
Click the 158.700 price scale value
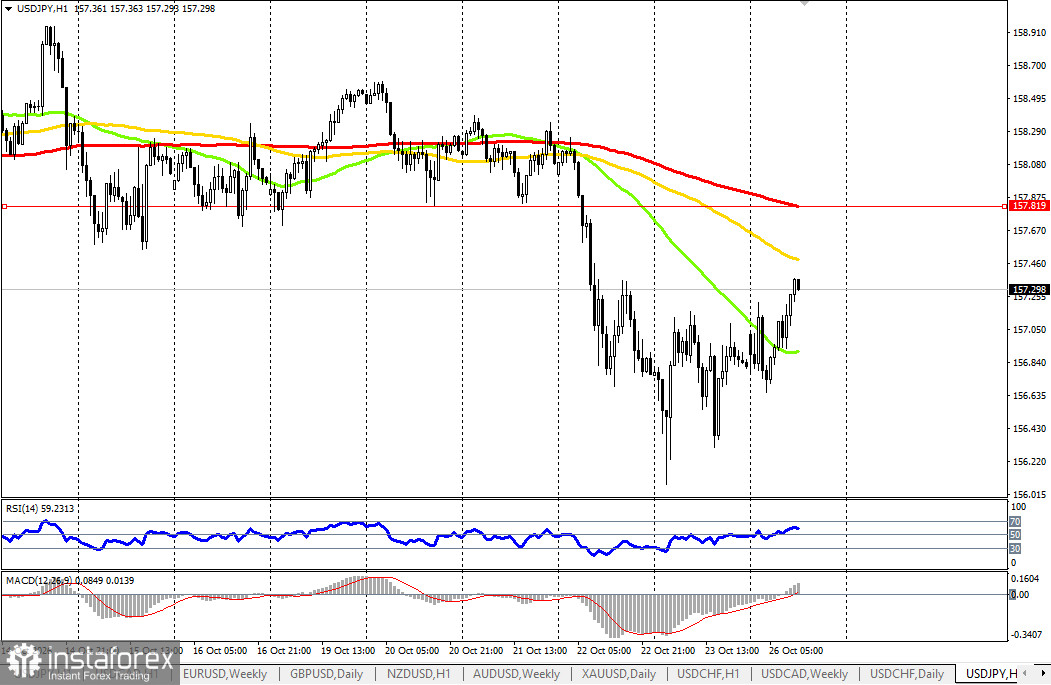click(x=1030, y=66)
